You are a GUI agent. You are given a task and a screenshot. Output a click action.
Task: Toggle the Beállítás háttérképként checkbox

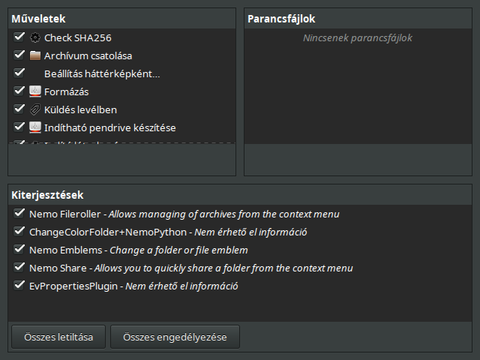click(19, 73)
